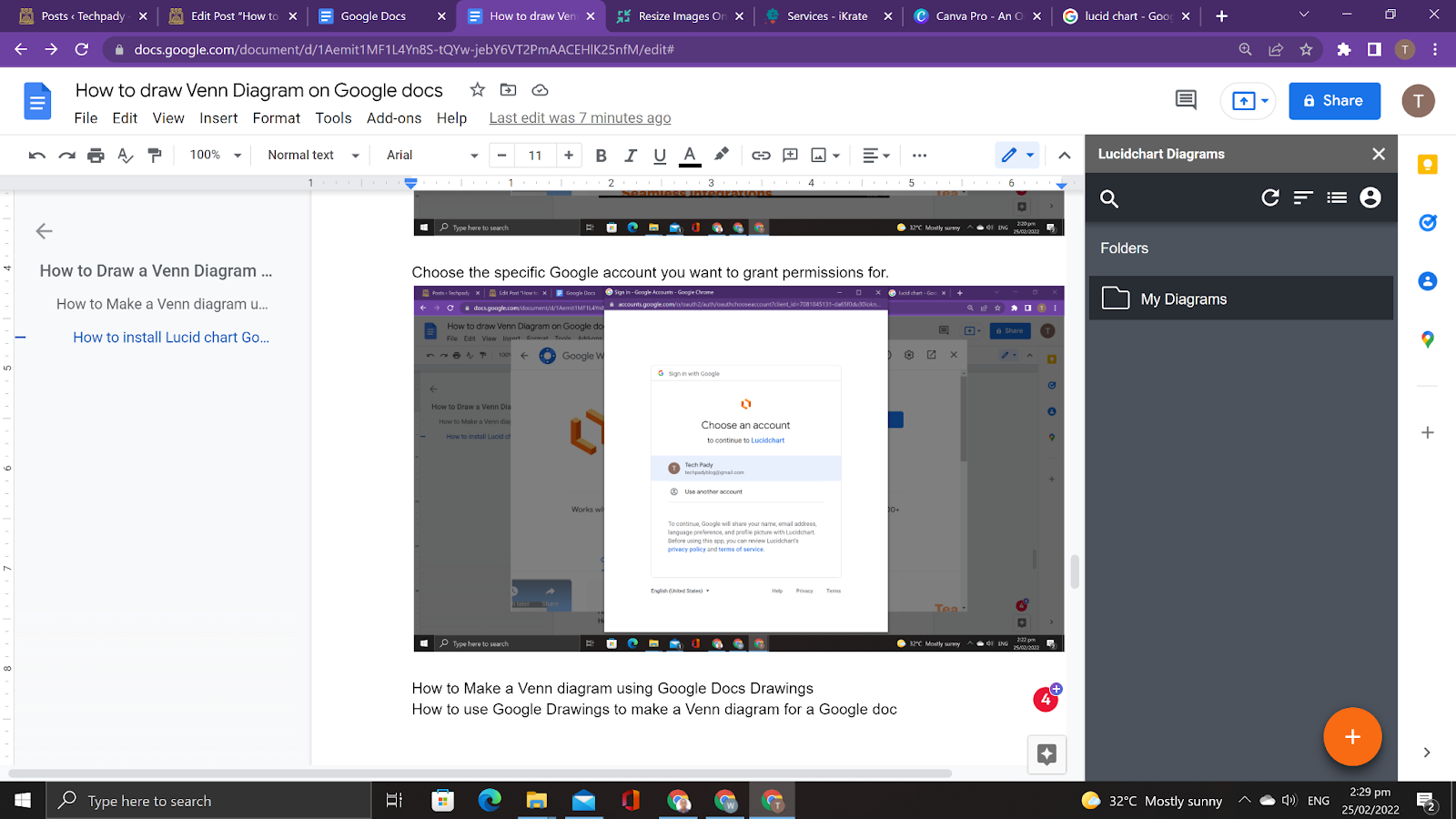Increase font size with plus button

click(x=569, y=156)
